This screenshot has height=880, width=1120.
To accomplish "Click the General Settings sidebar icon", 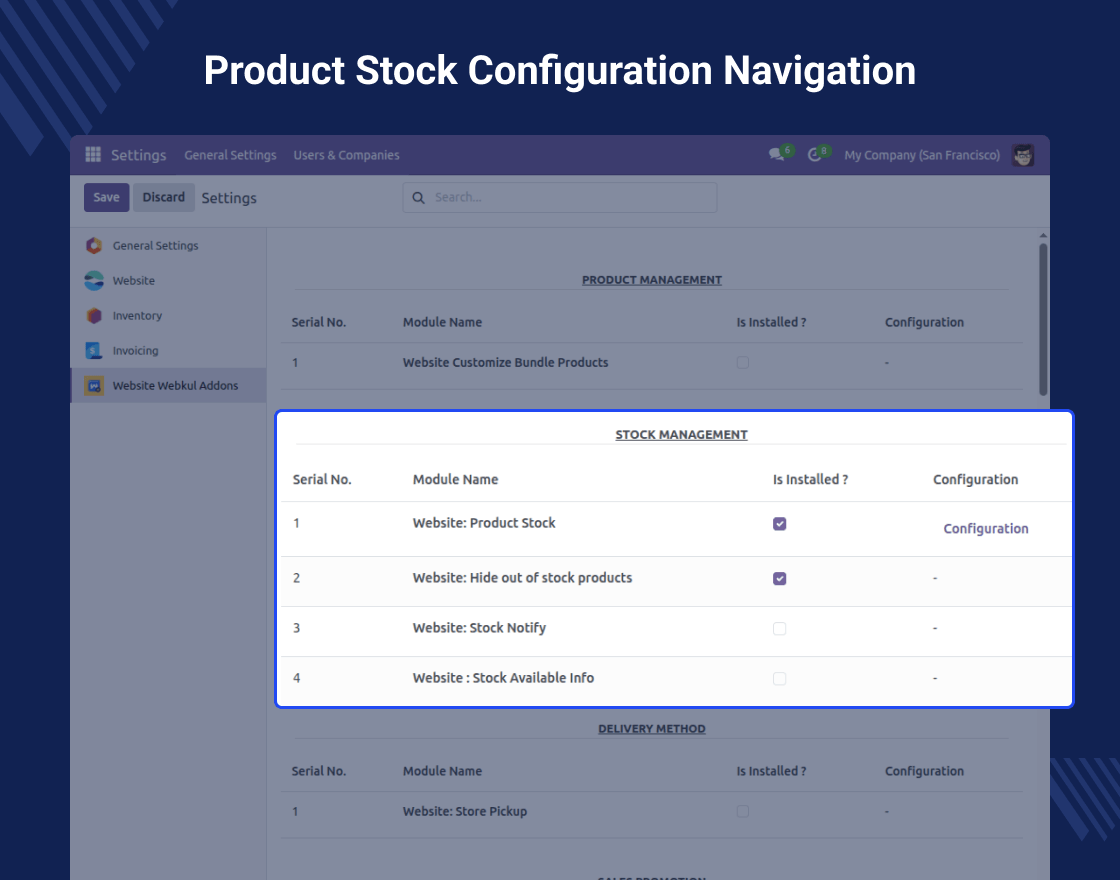I will (94, 246).
